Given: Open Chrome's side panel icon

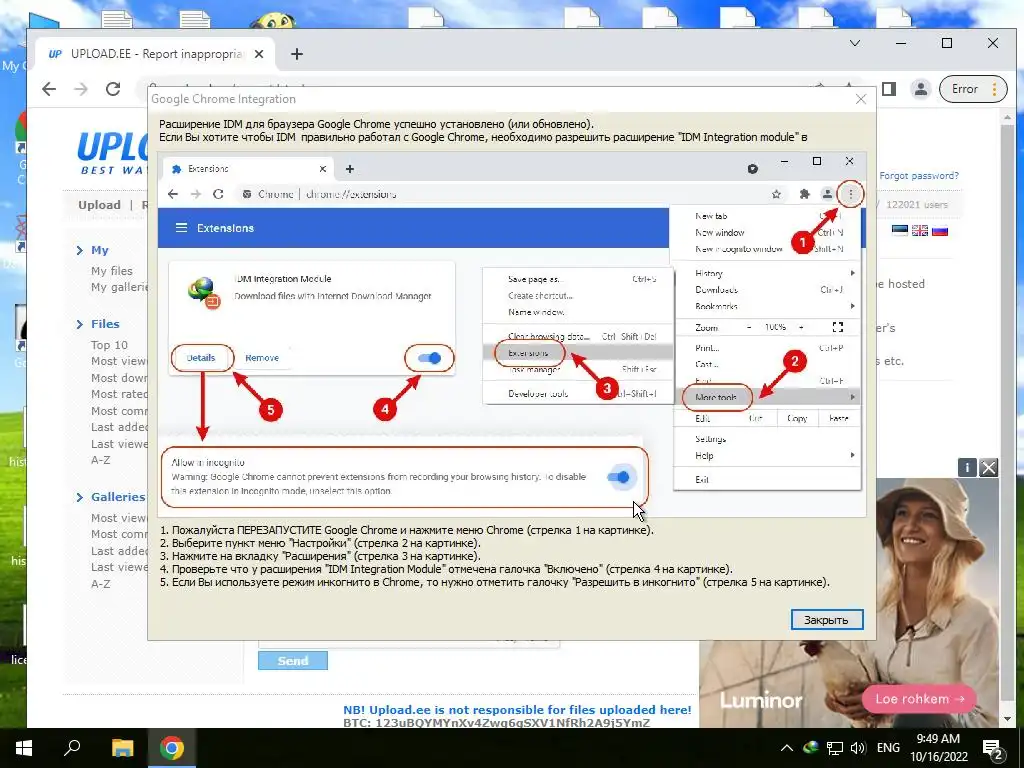Looking at the screenshot, I should (888, 89).
